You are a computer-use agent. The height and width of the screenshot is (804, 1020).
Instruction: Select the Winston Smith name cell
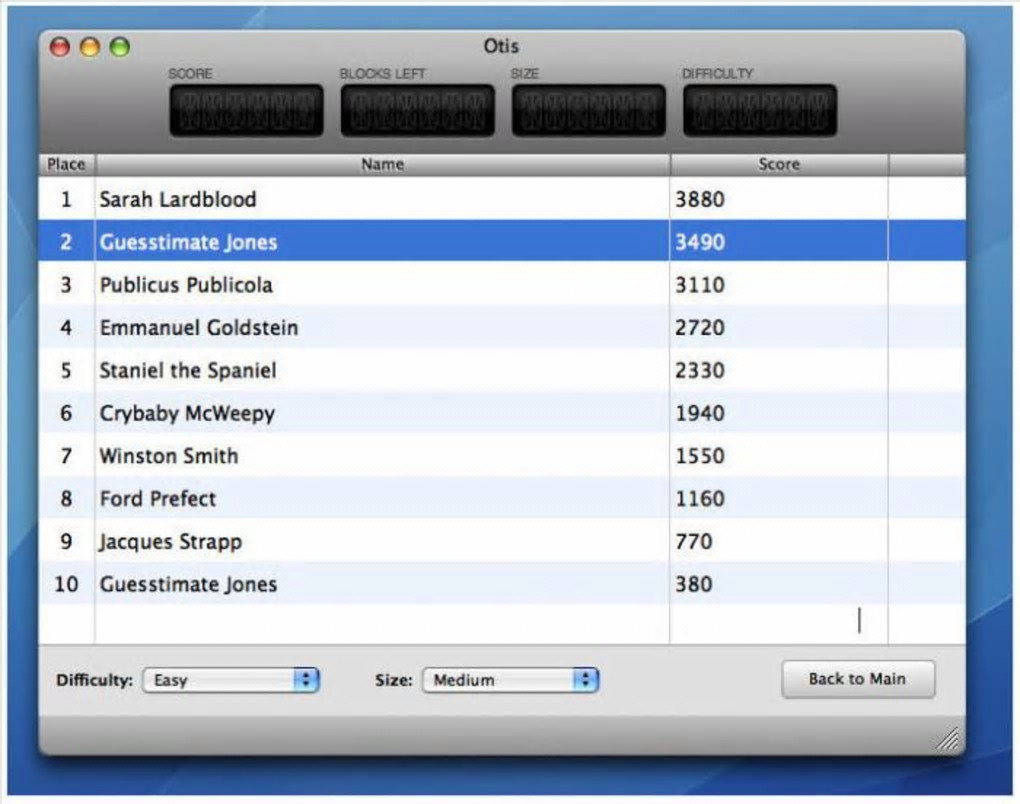(x=382, y=456)
